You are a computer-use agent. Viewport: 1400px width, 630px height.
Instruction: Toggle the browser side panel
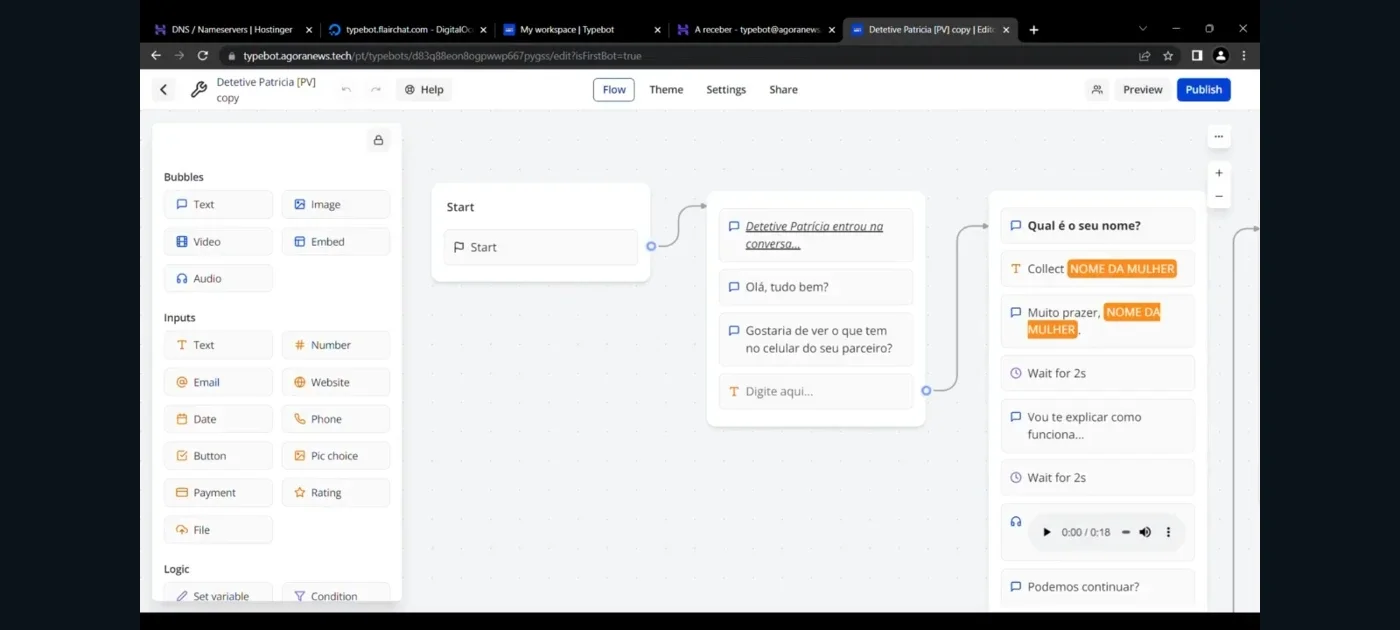click(1196, 56)
